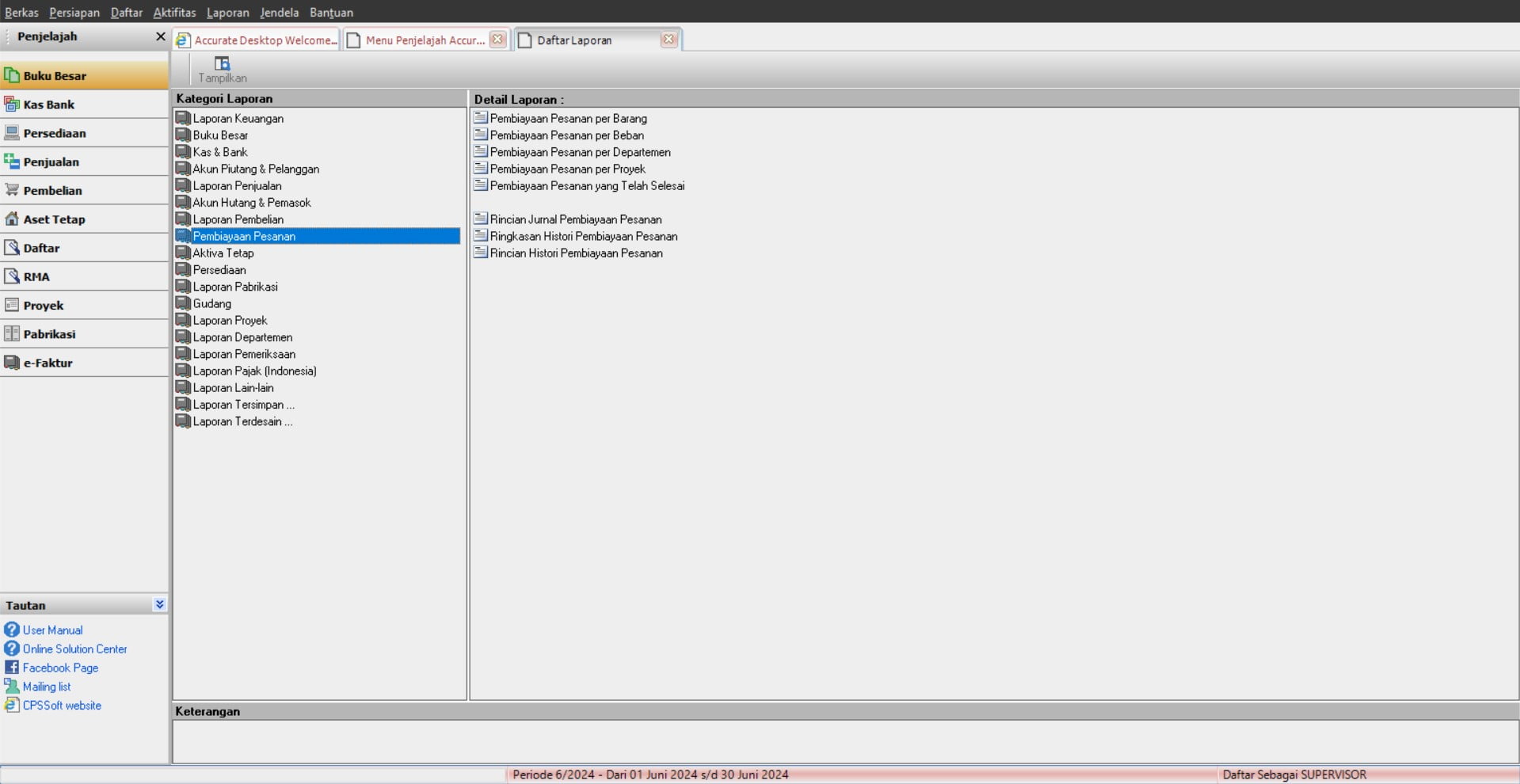Open the Online Solution Center link
The height and width of the screenshot is (784, 1520).
pyautogui.click(x=74, y=649)
